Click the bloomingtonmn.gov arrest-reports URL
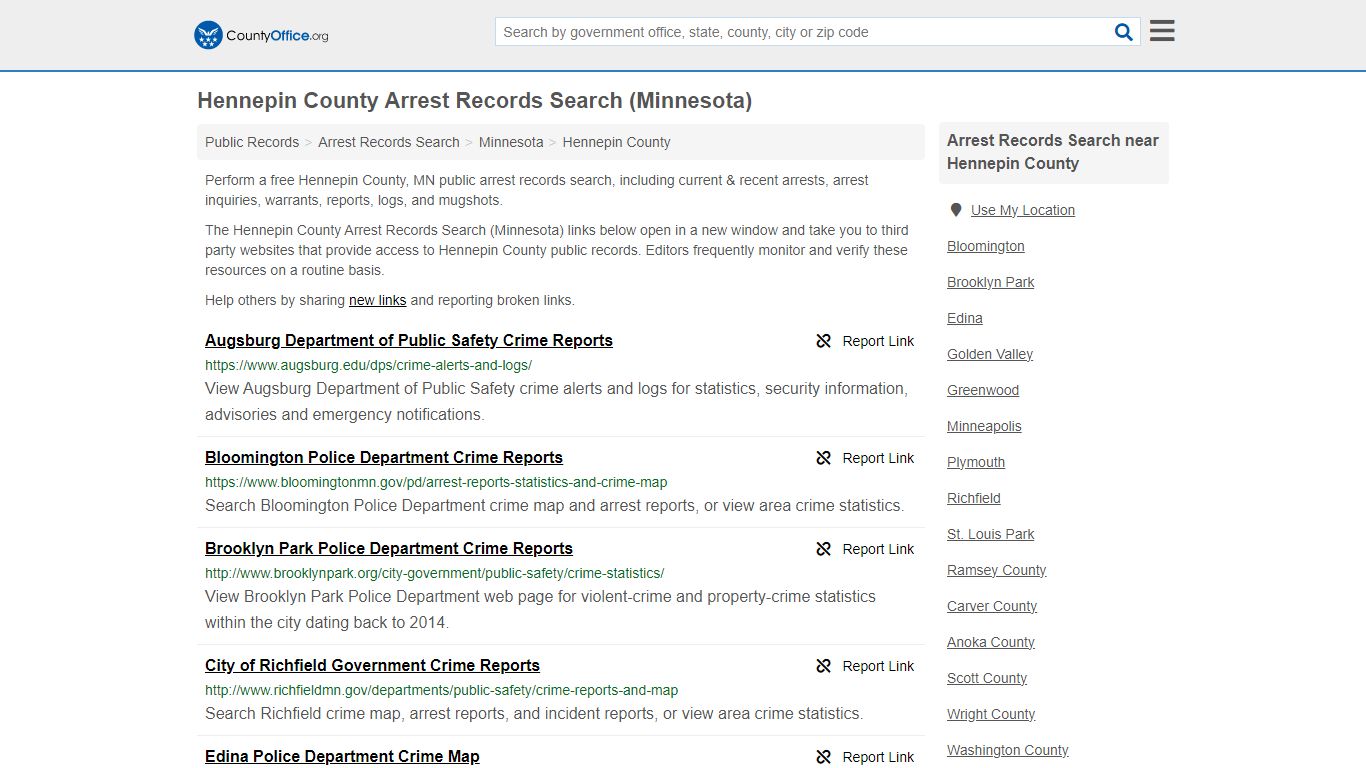This screenshot has height=768, width=1366. coord(436,482)
